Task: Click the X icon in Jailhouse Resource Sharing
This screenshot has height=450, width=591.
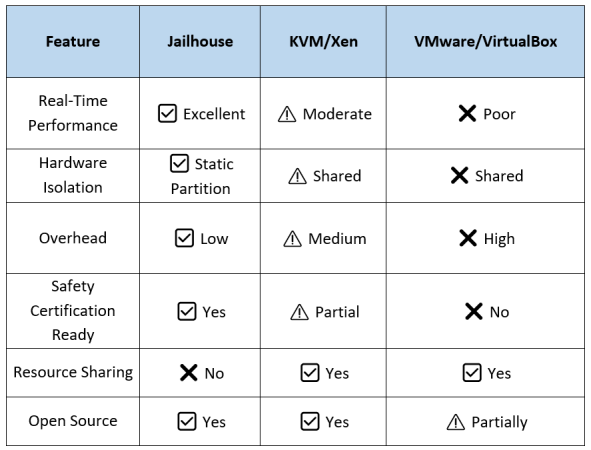Action: pyautogui.click(x=188, y=373)
